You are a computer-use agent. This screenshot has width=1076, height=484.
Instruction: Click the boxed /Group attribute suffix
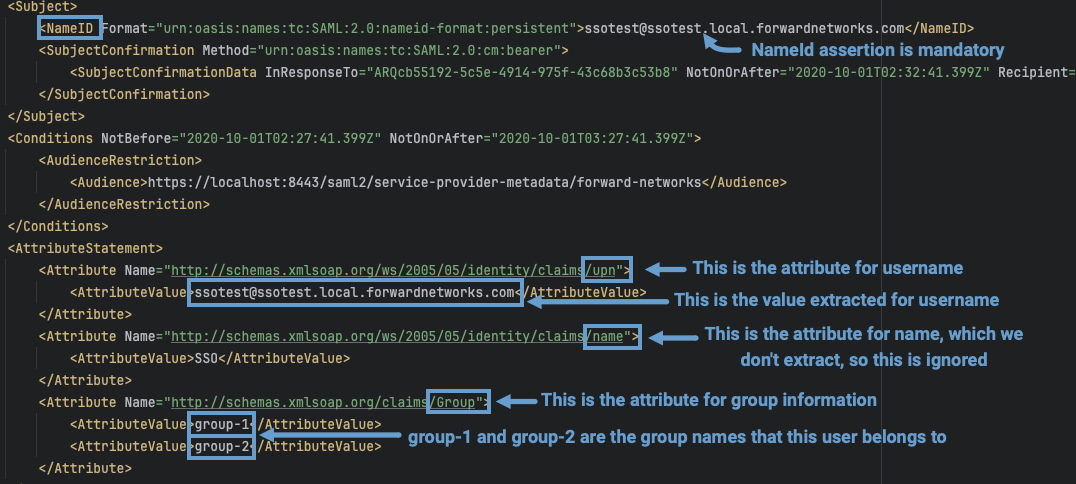point(459,402)
